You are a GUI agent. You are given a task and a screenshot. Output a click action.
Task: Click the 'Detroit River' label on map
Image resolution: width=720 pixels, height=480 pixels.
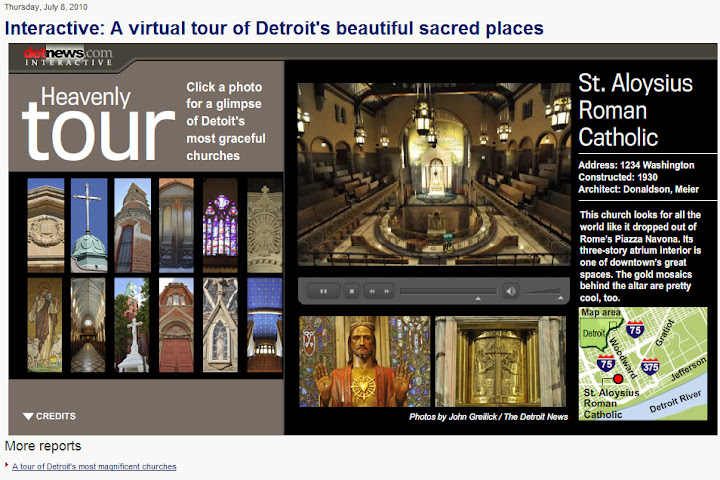point(675,401)
